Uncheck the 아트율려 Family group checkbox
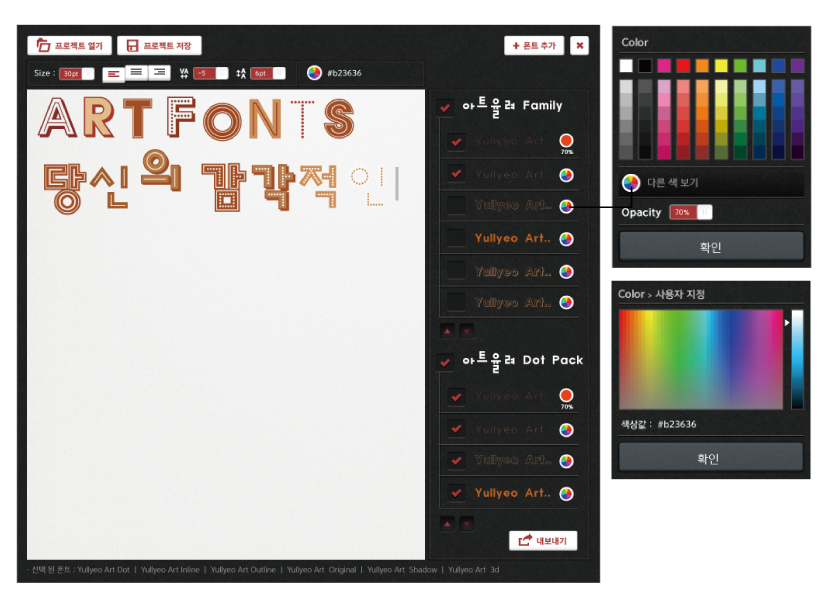This screenshot has width=818, height=596. coord(445,106)
